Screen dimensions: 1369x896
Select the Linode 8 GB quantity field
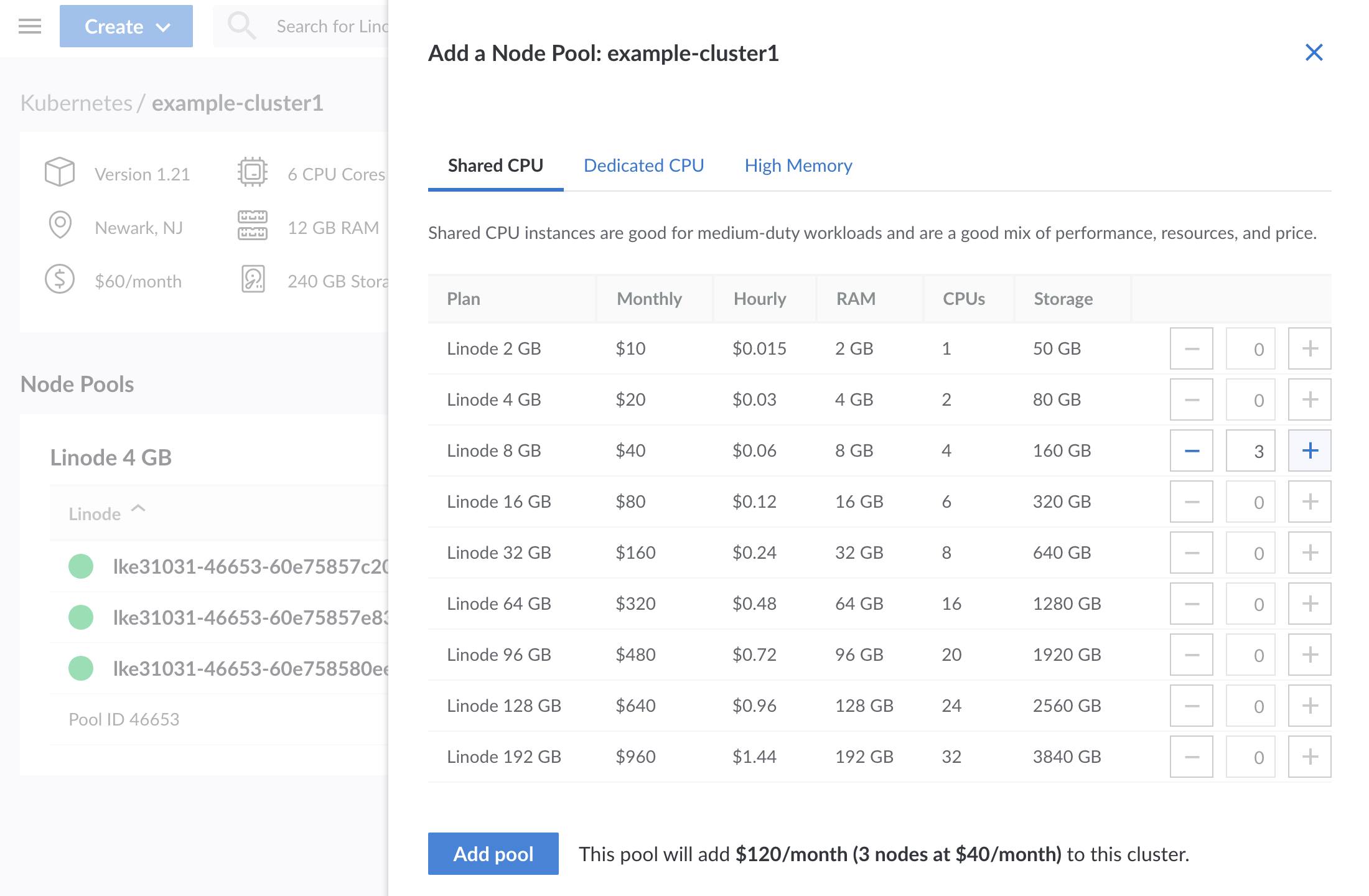[1250, 450]
